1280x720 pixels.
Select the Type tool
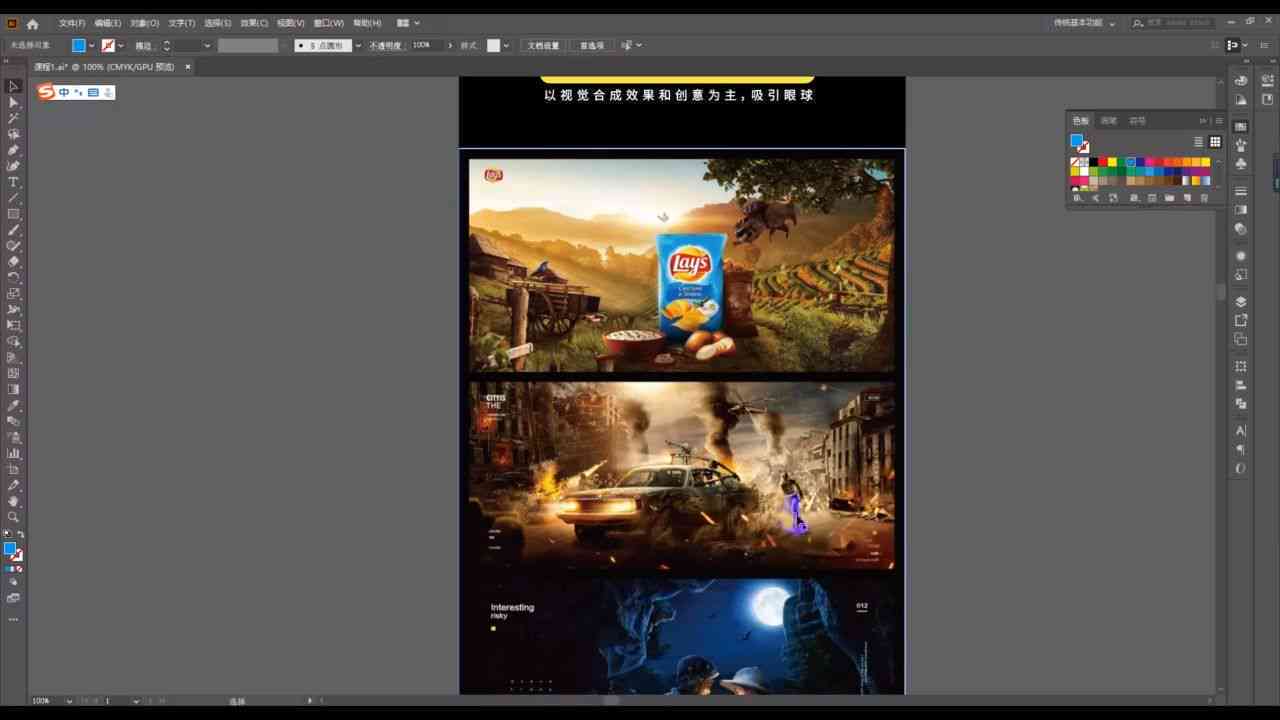[x=14, y=182]
